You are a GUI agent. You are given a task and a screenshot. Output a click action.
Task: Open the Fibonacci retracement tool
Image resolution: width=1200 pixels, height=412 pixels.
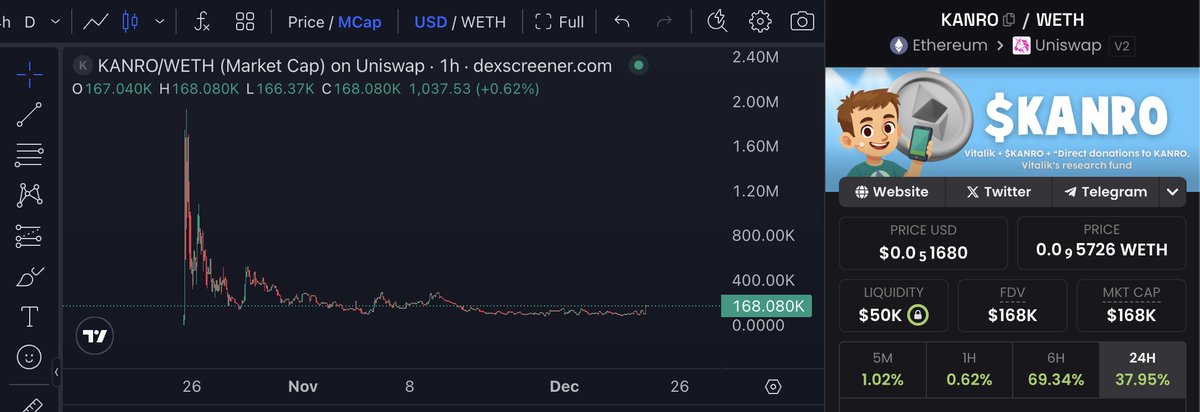pyautogui.click(x=29, y=155)
